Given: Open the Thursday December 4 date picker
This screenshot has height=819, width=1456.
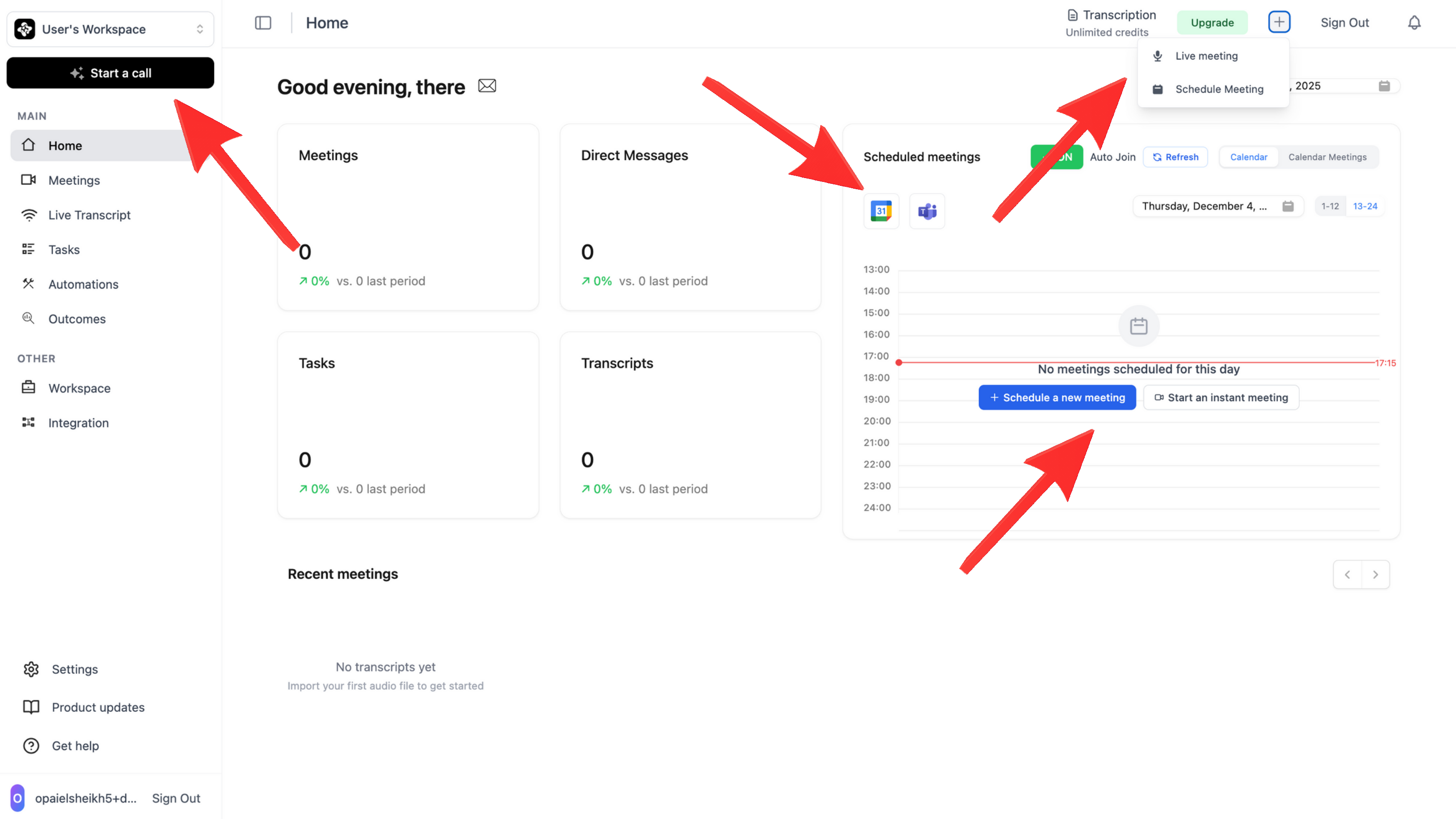Looking at the screenshot, I should click(x=1218, y=206).
